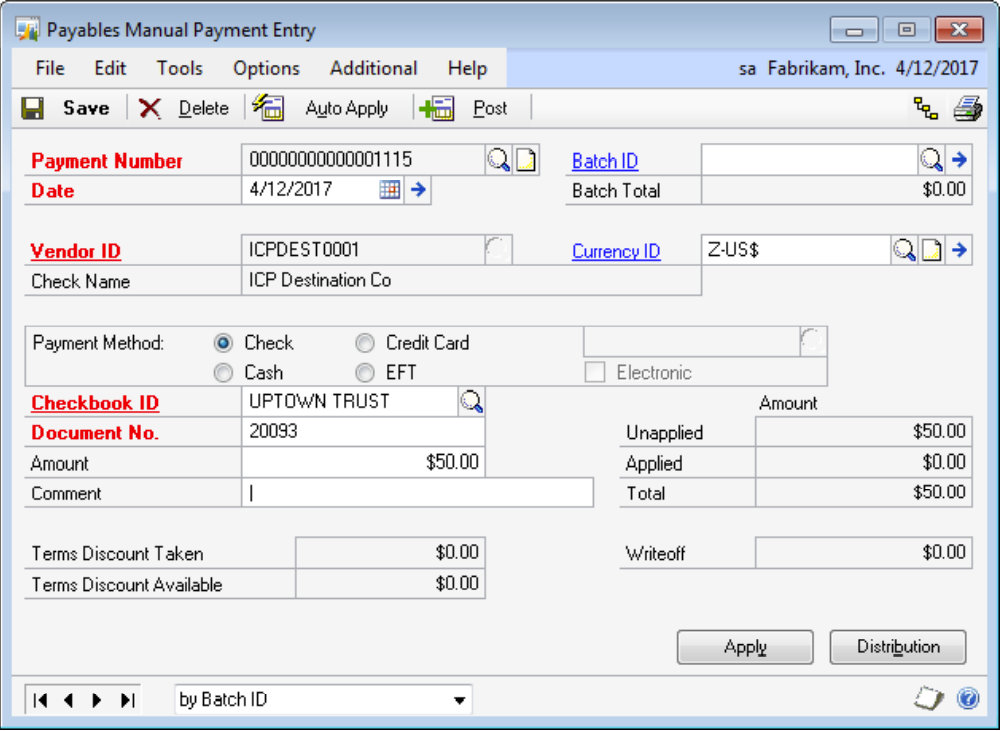This screenshot has width=1001, height=731.
Task: Jump to first record navigation arrow
Action: point(40,700)
